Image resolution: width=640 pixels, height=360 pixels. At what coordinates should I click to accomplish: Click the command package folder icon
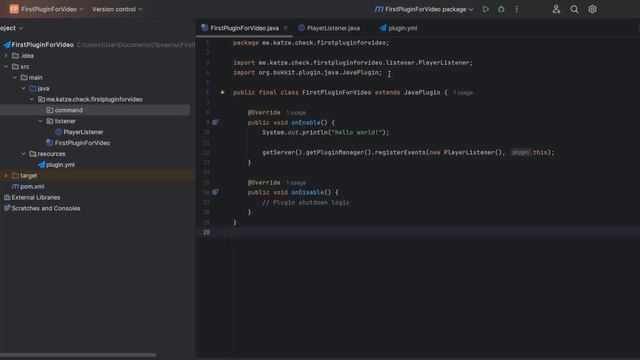coord(50,110)
